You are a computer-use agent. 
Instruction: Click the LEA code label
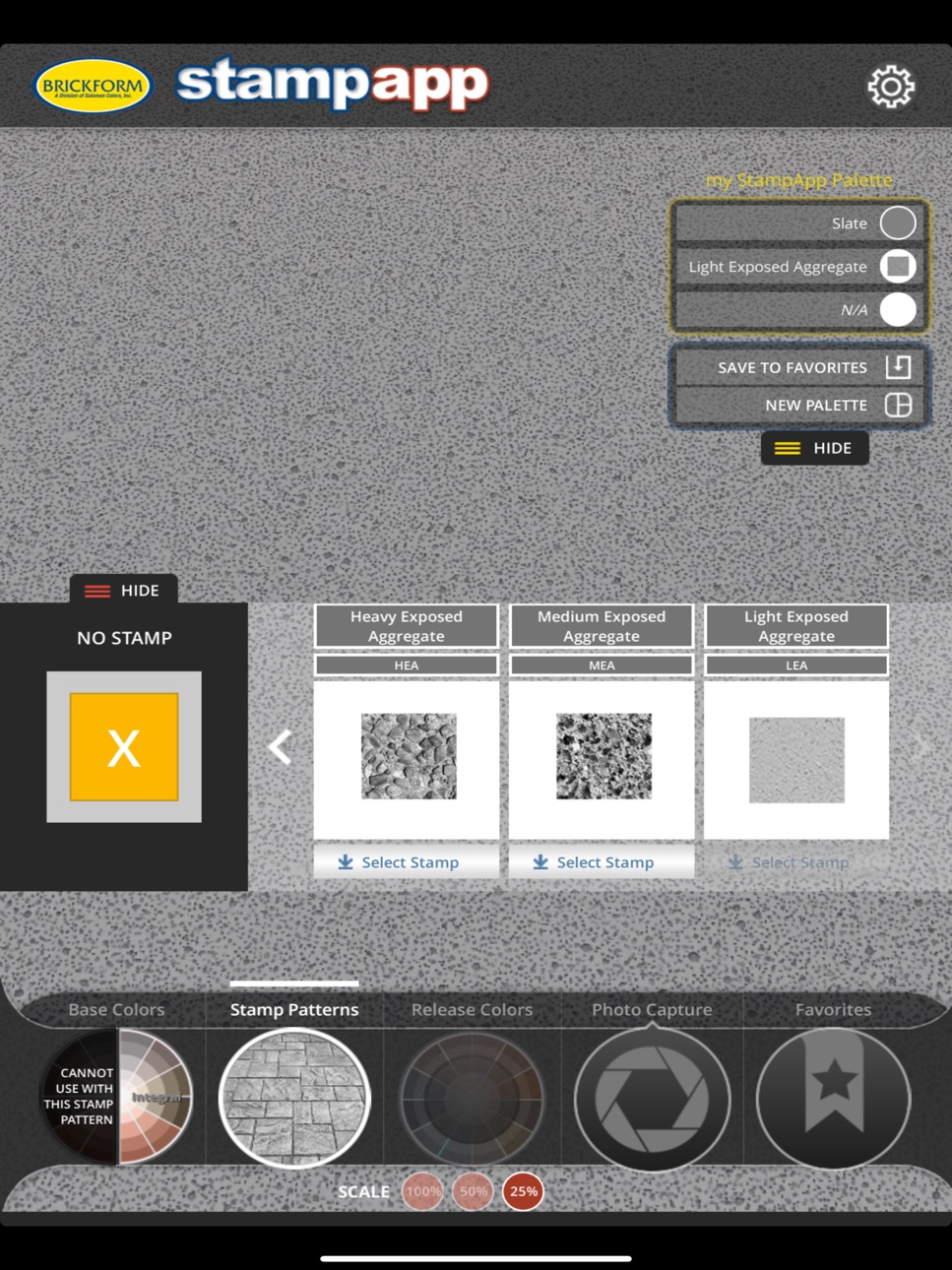796,666
